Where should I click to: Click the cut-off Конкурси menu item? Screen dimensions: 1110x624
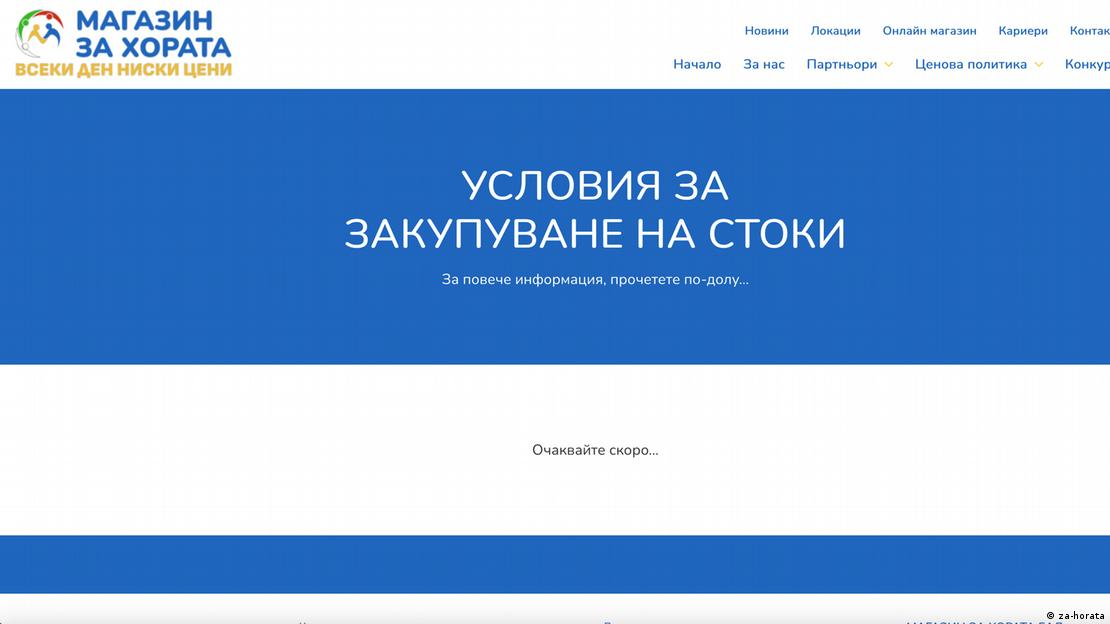1087,64
